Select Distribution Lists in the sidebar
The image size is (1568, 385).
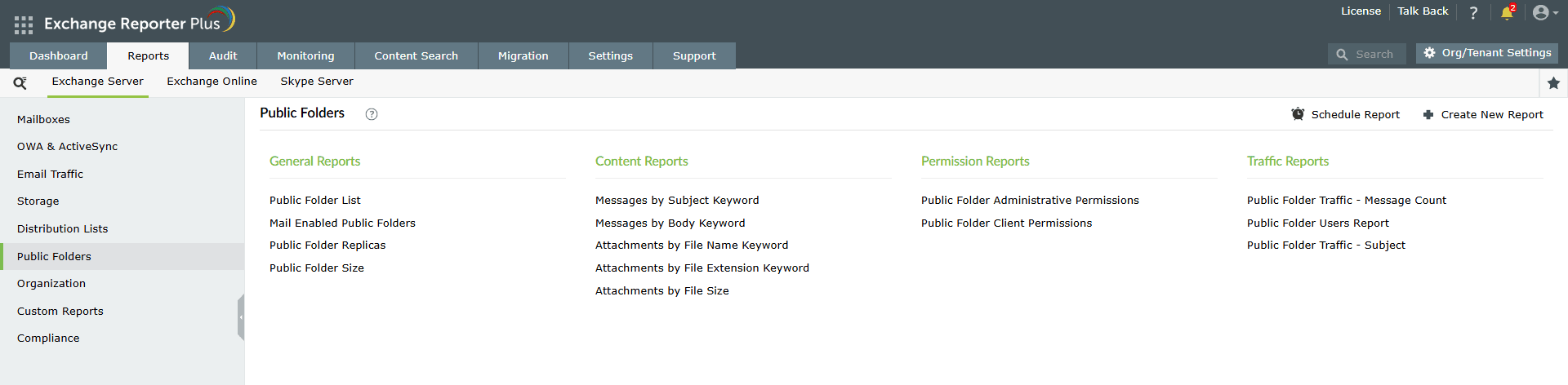pyautogui.click(x=63, y=229)
